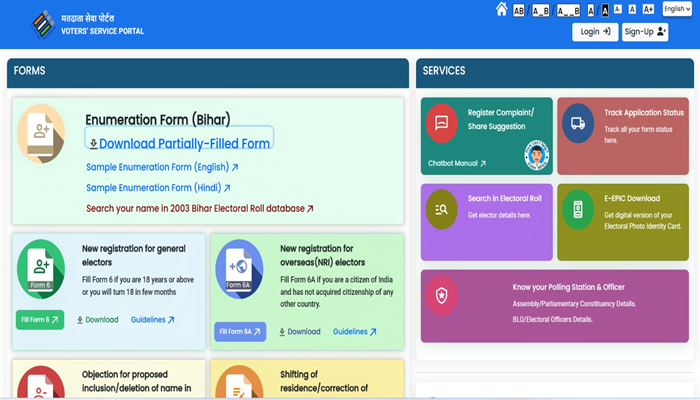Click Shifting of residence/correction heading

coord(324,381)
